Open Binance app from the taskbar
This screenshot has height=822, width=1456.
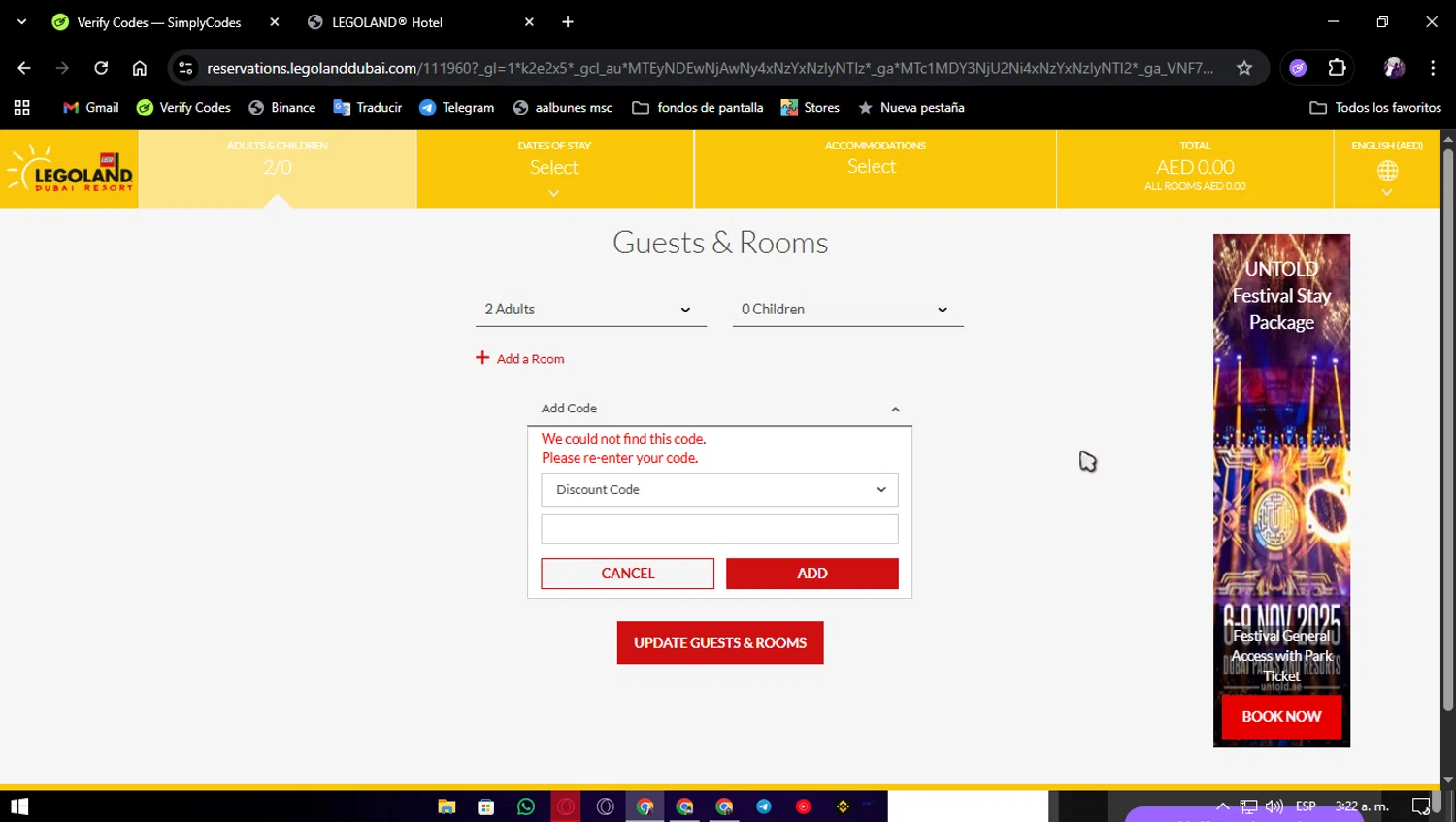point(843,806)
